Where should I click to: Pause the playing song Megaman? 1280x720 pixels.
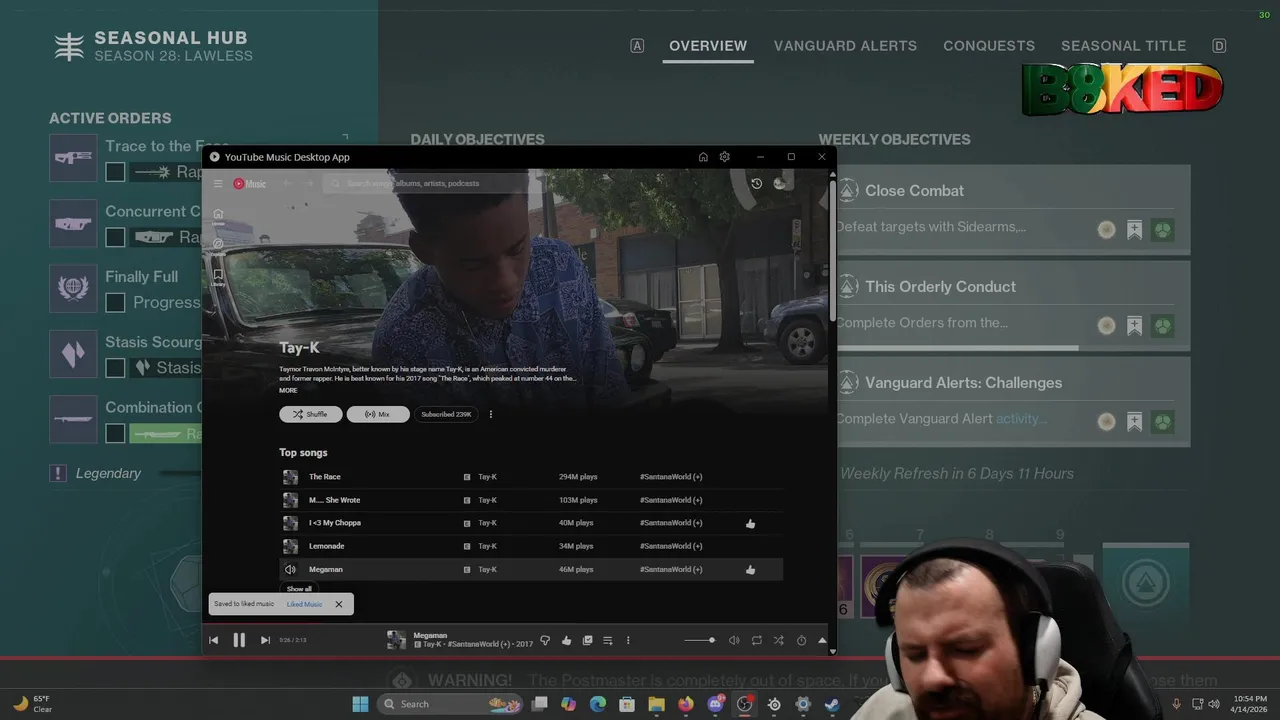239,640
